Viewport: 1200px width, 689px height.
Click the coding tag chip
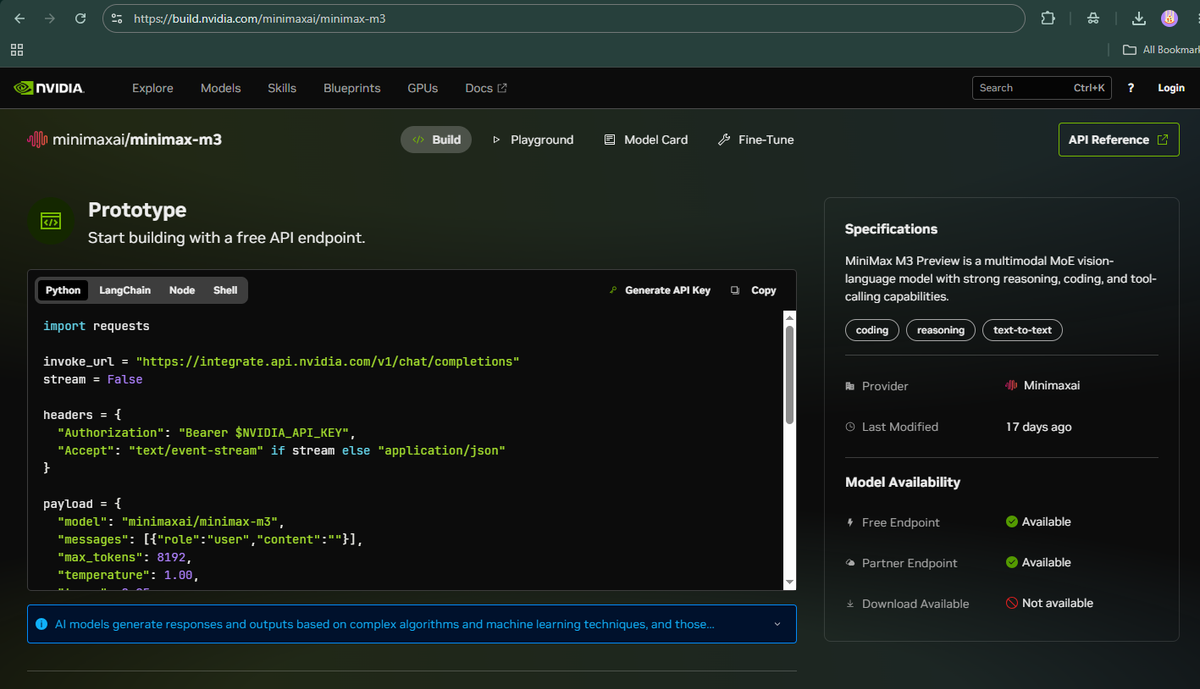(x=872, y=330)
